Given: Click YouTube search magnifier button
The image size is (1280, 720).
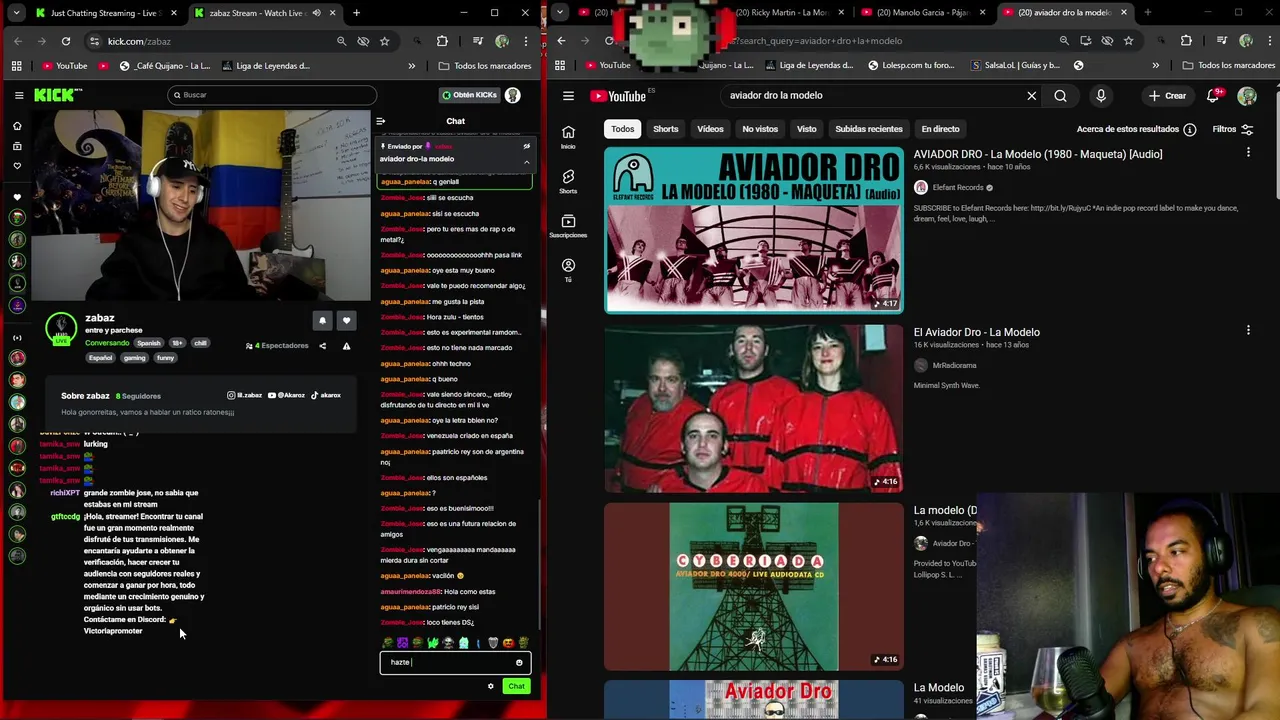Looking at the screenshot, I should point(1060,96).
